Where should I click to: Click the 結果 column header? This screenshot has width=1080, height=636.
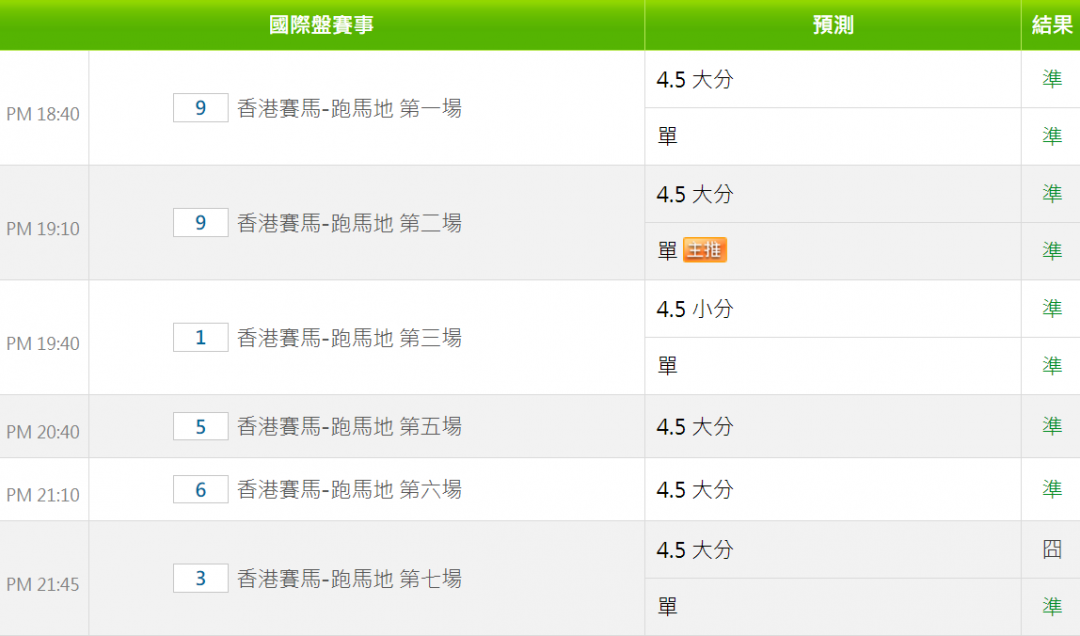point(1052,25)
